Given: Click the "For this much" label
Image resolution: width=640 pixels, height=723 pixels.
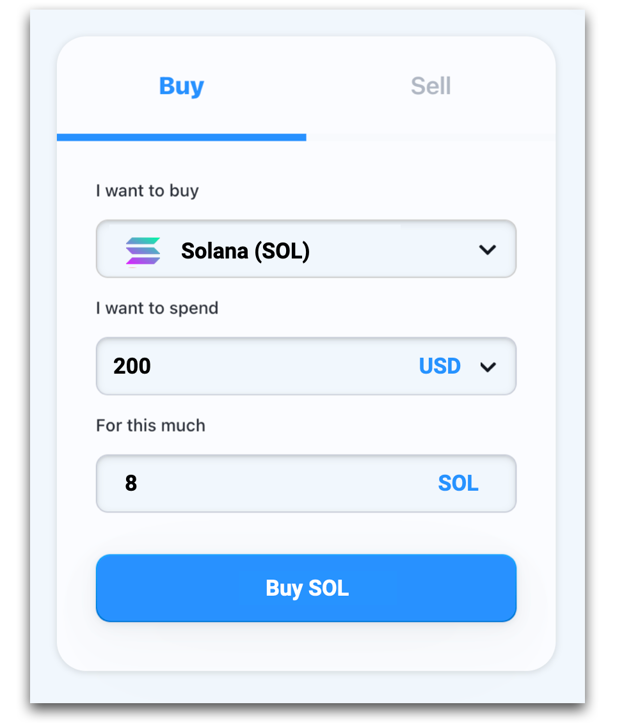Looking at the screenshot, I should 150,425.
